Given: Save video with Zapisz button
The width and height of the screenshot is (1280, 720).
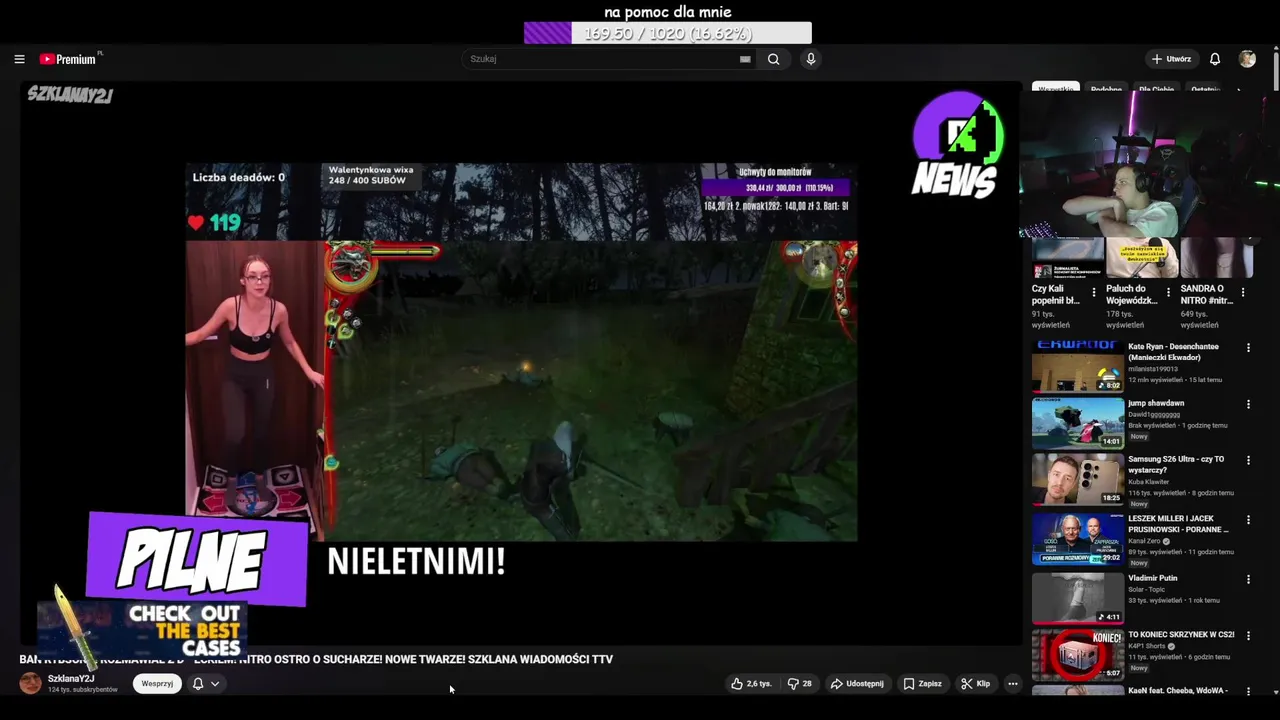Looking at the screenshot, I should (923, 684).
